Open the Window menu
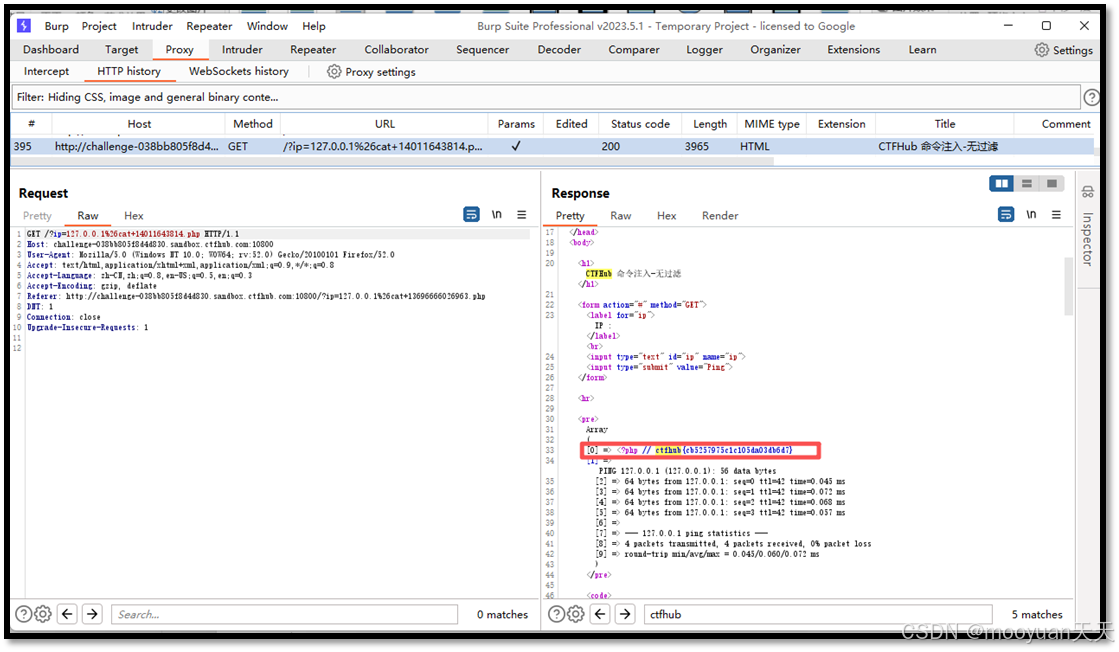This screenshot has width=1119, height=652. coord(267,26)
